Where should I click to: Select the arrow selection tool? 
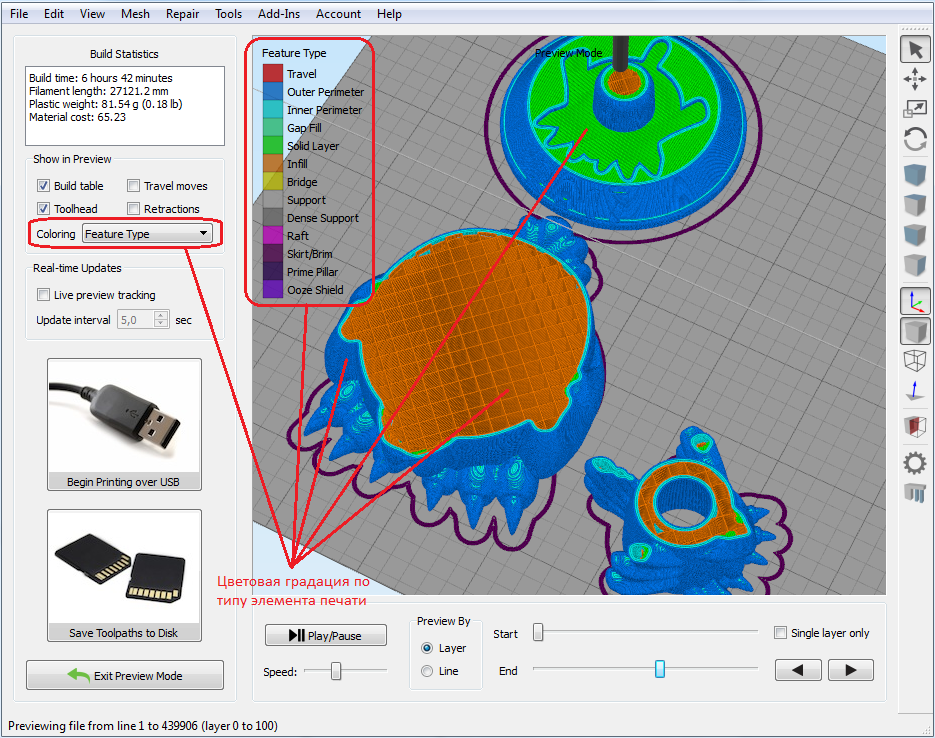pos(915,48)
